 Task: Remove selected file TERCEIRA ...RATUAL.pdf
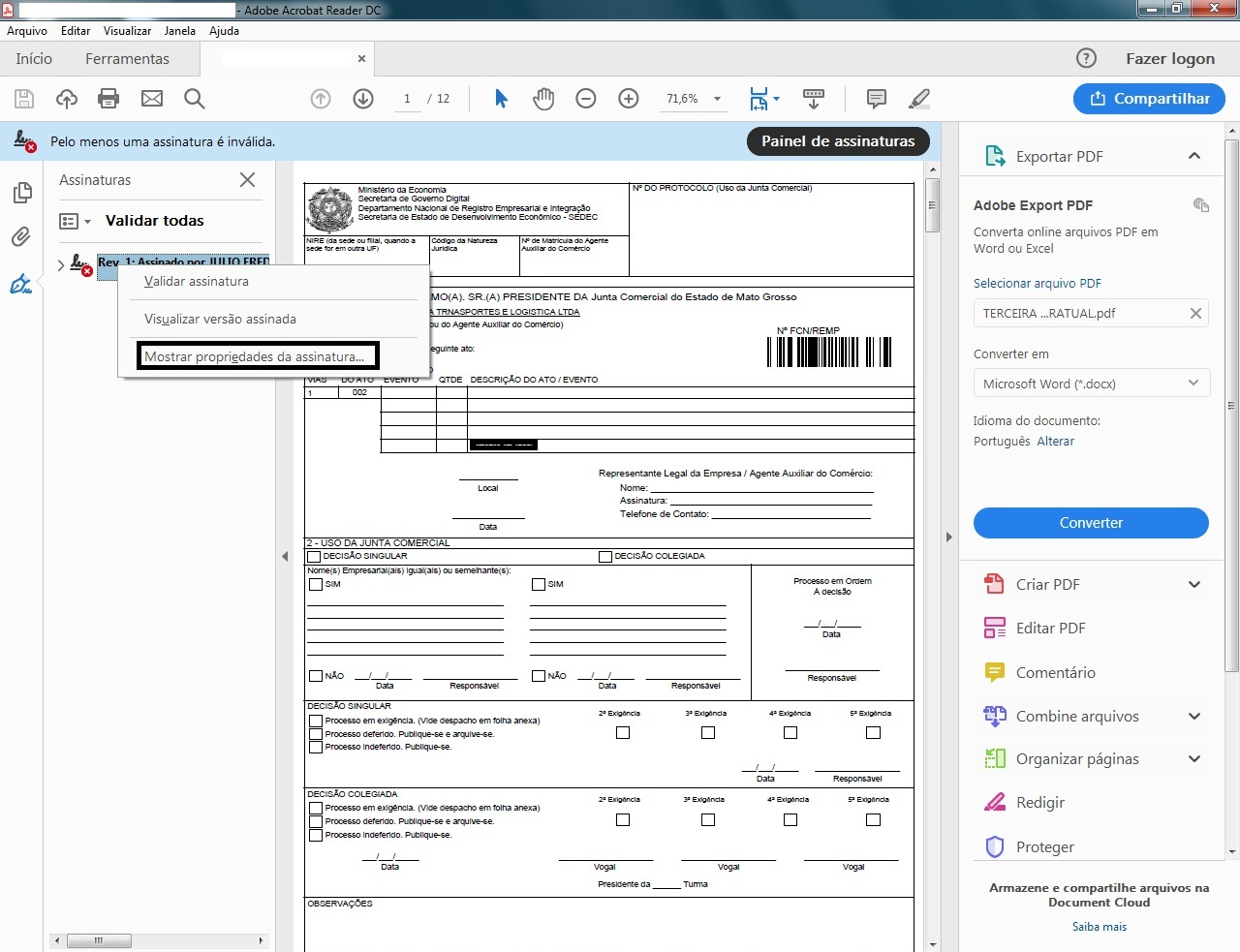click(1195, 314)
